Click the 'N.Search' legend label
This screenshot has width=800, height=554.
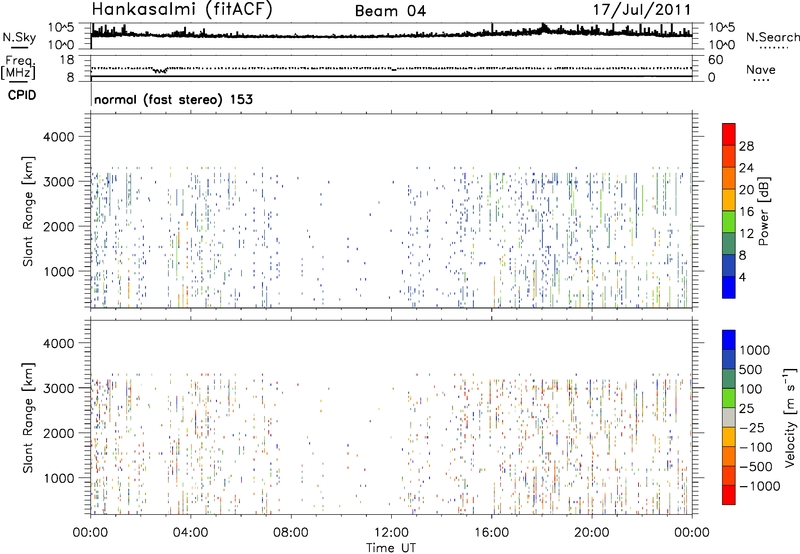click(772, 37)
